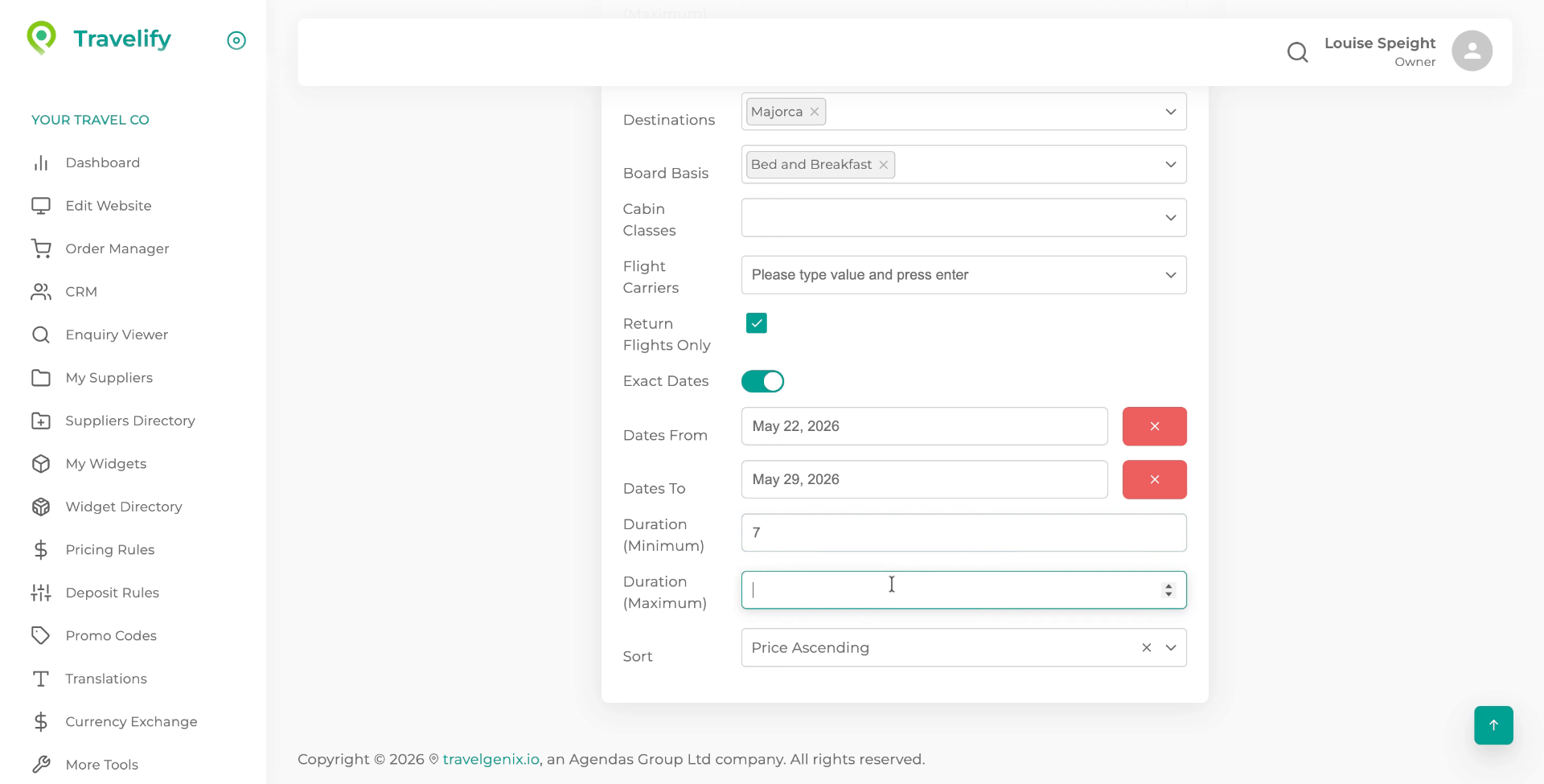Expand the Destinations dropdown

pos(1171,112)
